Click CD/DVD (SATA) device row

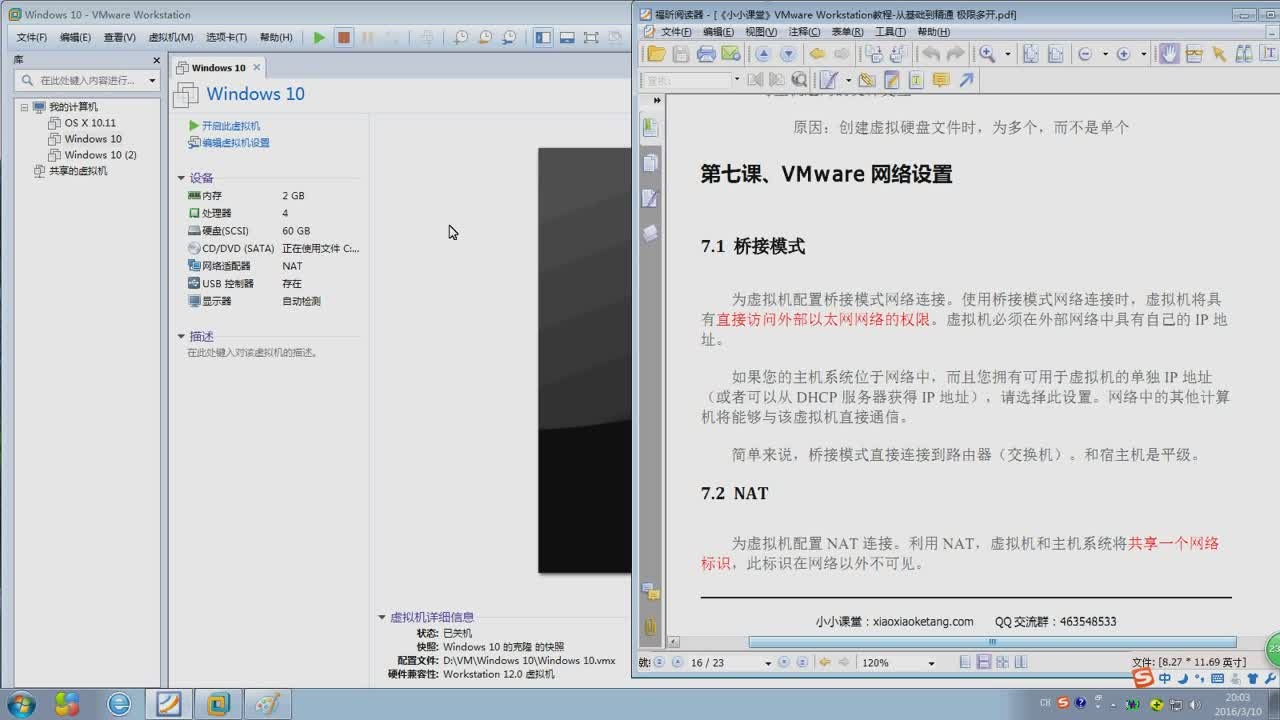272,248
